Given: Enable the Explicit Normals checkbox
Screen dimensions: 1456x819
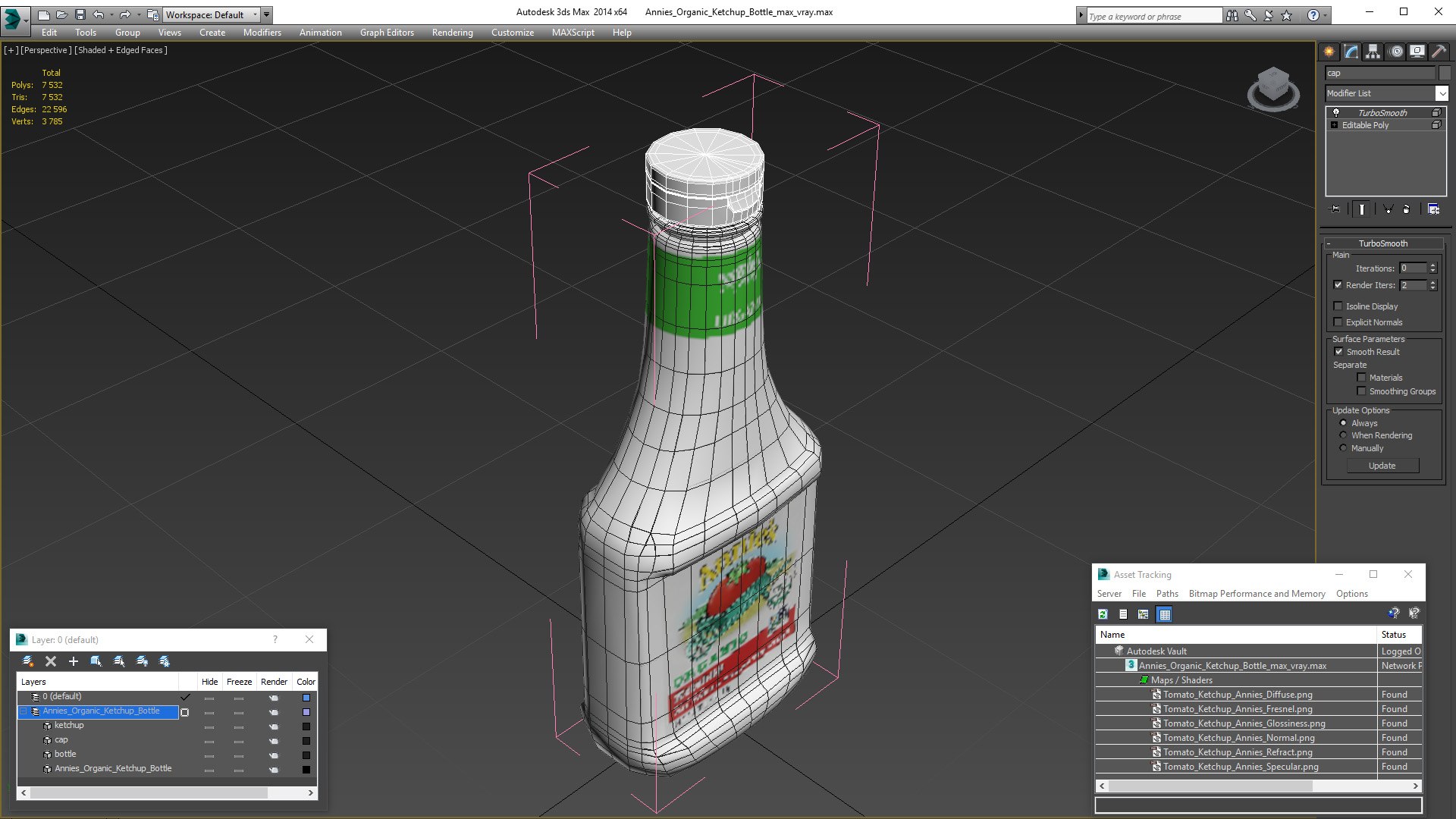Looking at the screenshot, I should [1338, 322].
